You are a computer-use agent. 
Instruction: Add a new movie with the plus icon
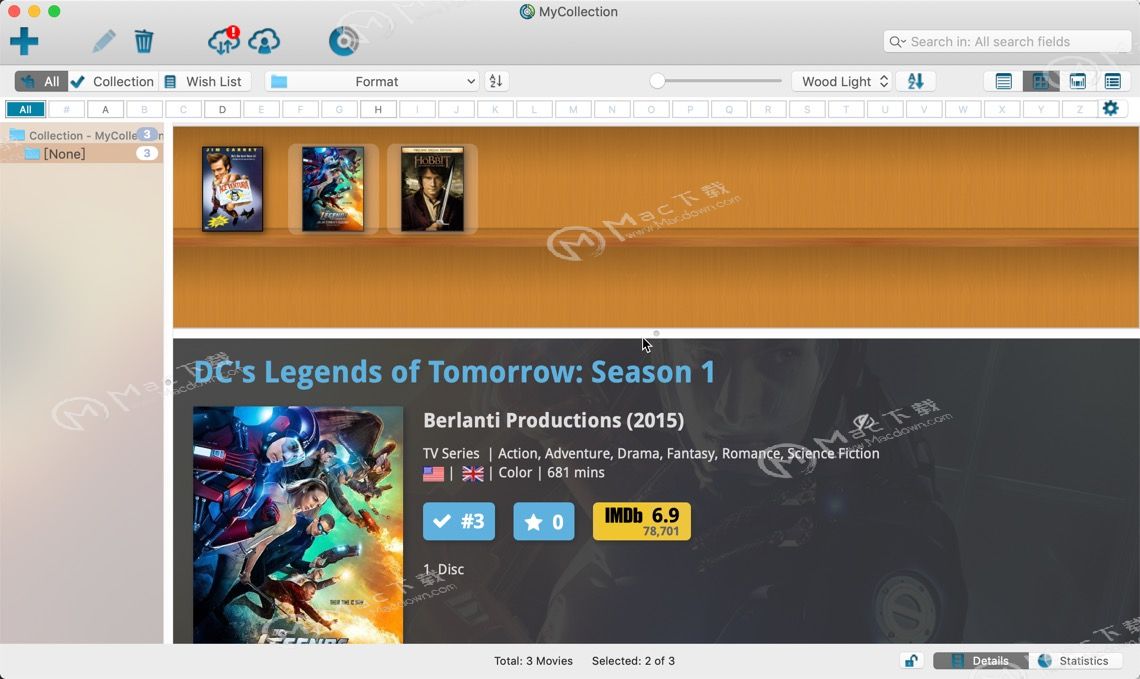(24, 41)
